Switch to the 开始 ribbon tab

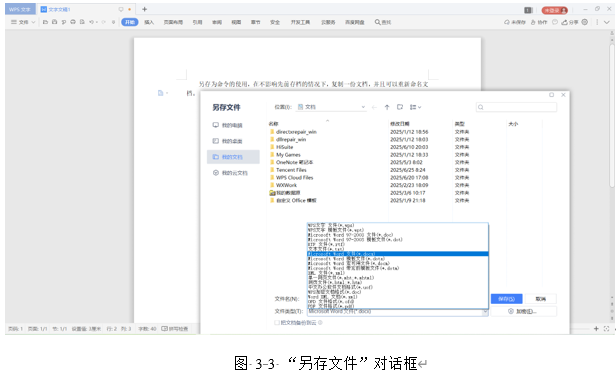[130, 22]
